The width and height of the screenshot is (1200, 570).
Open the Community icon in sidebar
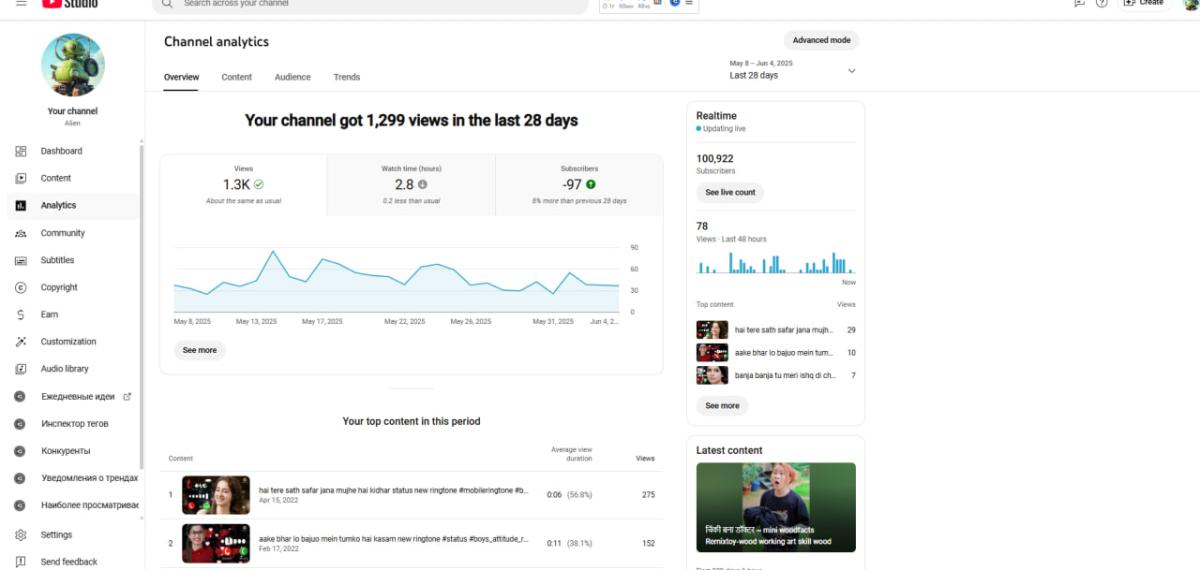(21, 233)
